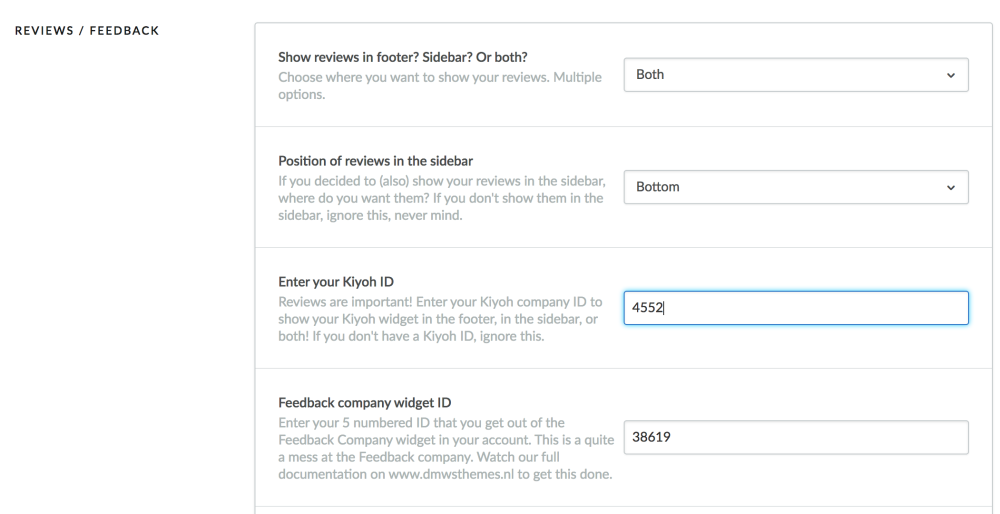
Task: Select the 'Bottom' value text in dropdown
Action: [x=658, y=187]
